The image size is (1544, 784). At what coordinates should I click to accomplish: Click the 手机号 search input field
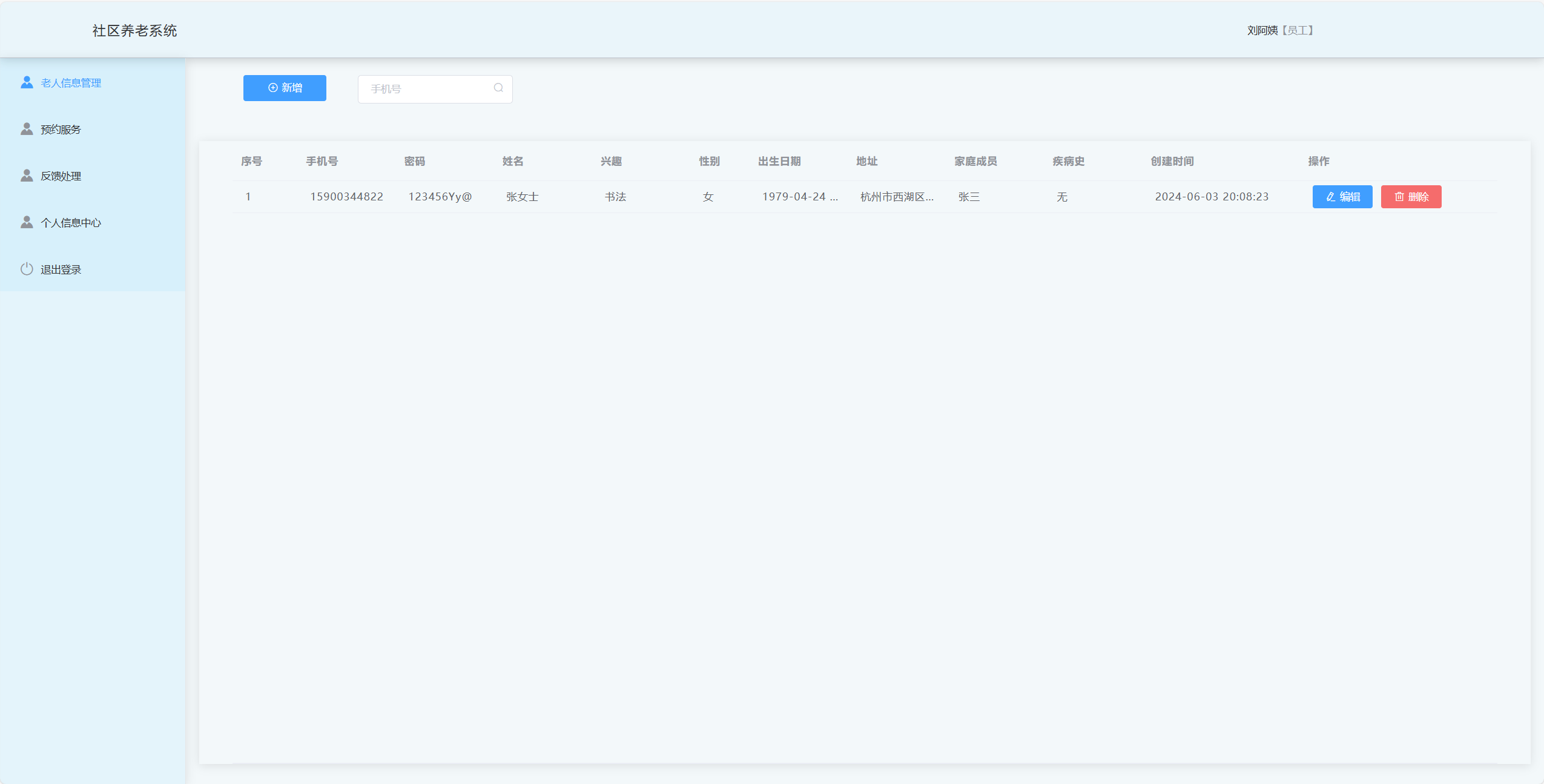[x=424, y=88]
